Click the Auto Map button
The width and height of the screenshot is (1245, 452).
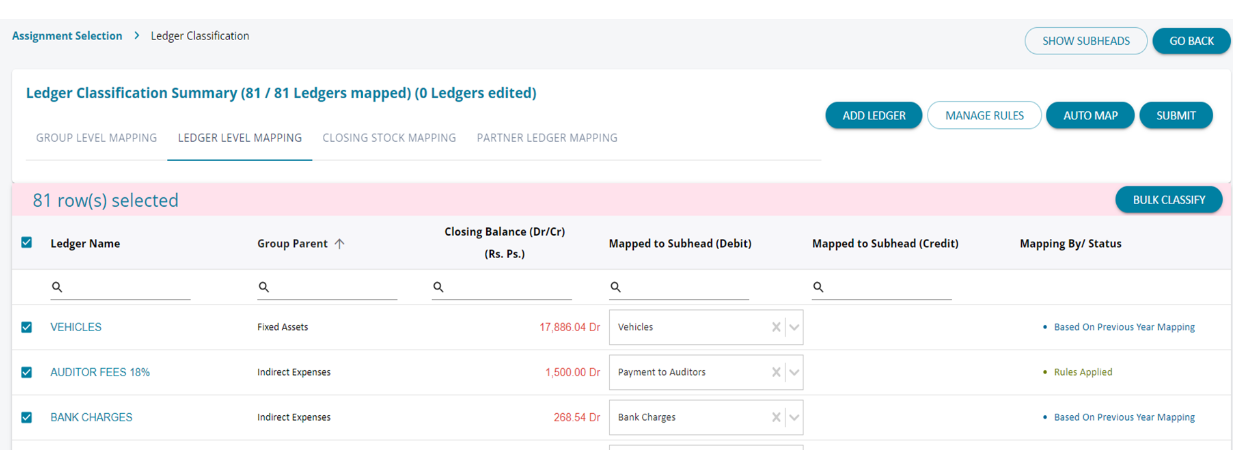pyautogui.click(x=1090, y=116)
